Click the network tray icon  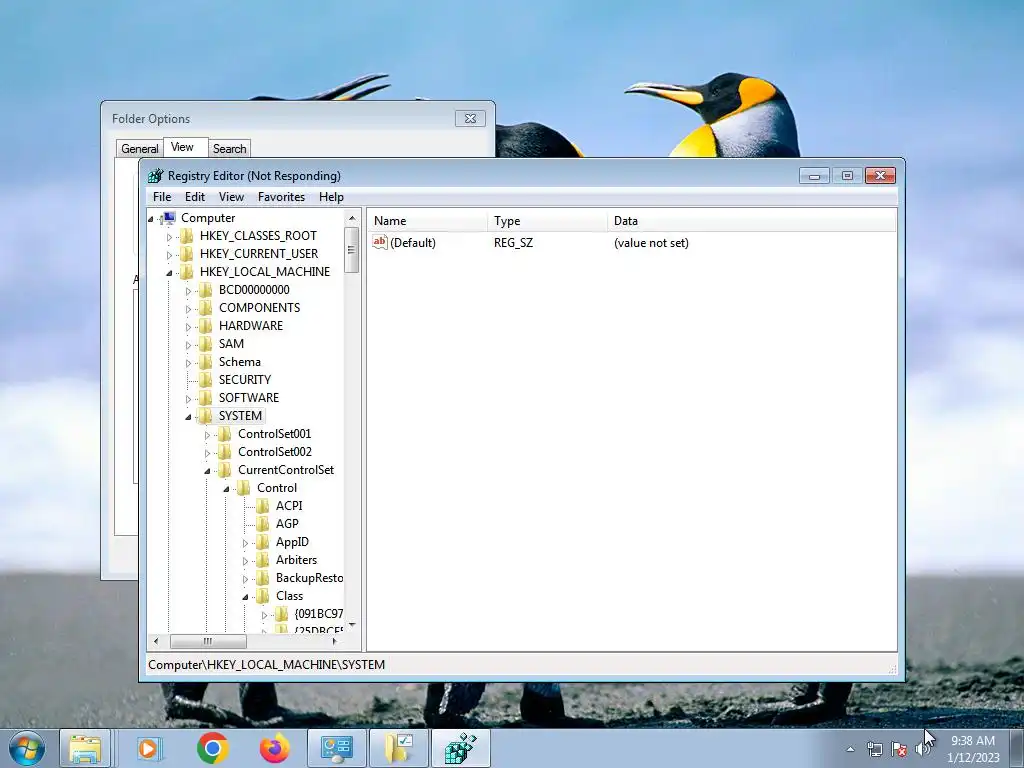(x=874, y=749)
